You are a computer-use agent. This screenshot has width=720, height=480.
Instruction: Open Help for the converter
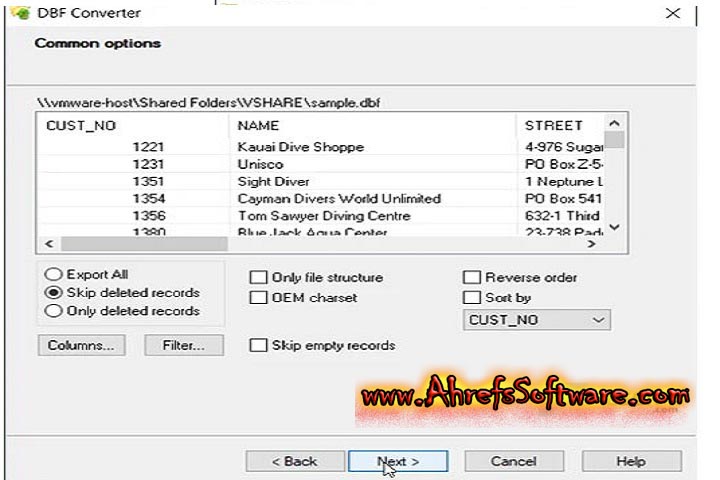point(631,461)
